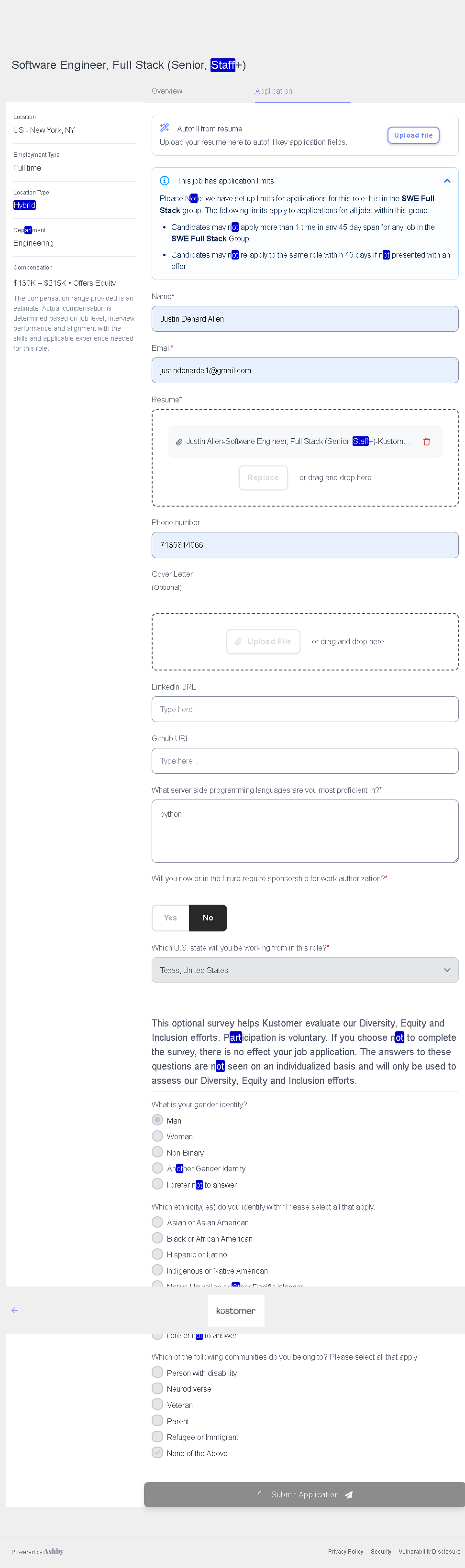Collapse the application limits notice
465x1568 pixels.
point(447,181)
